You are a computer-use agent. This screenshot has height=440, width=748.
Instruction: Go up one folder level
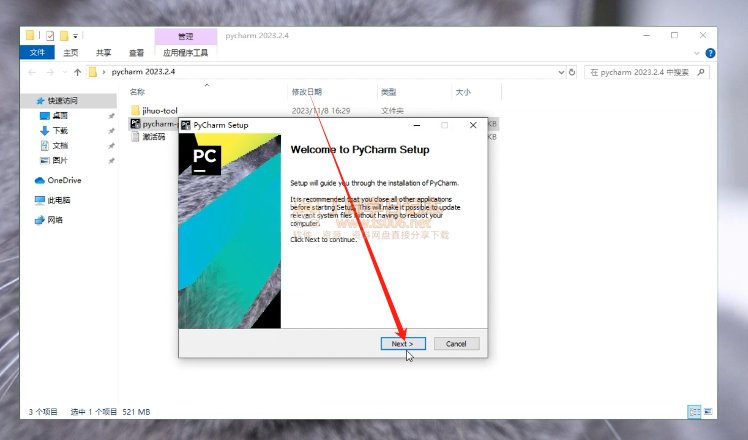click(x=78, y=72)
